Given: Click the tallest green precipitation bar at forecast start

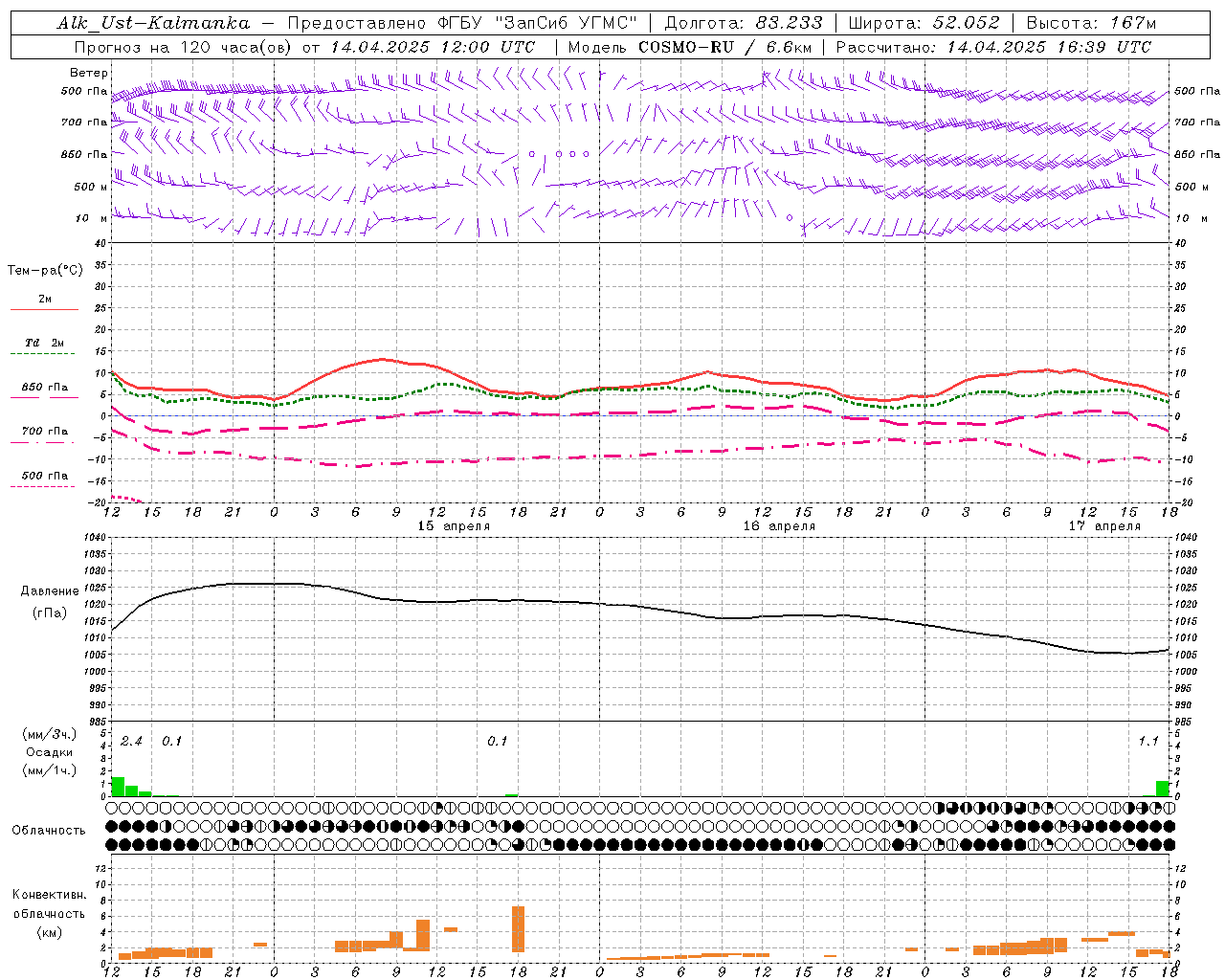Looking at the screenshot, I should point(118,787).
